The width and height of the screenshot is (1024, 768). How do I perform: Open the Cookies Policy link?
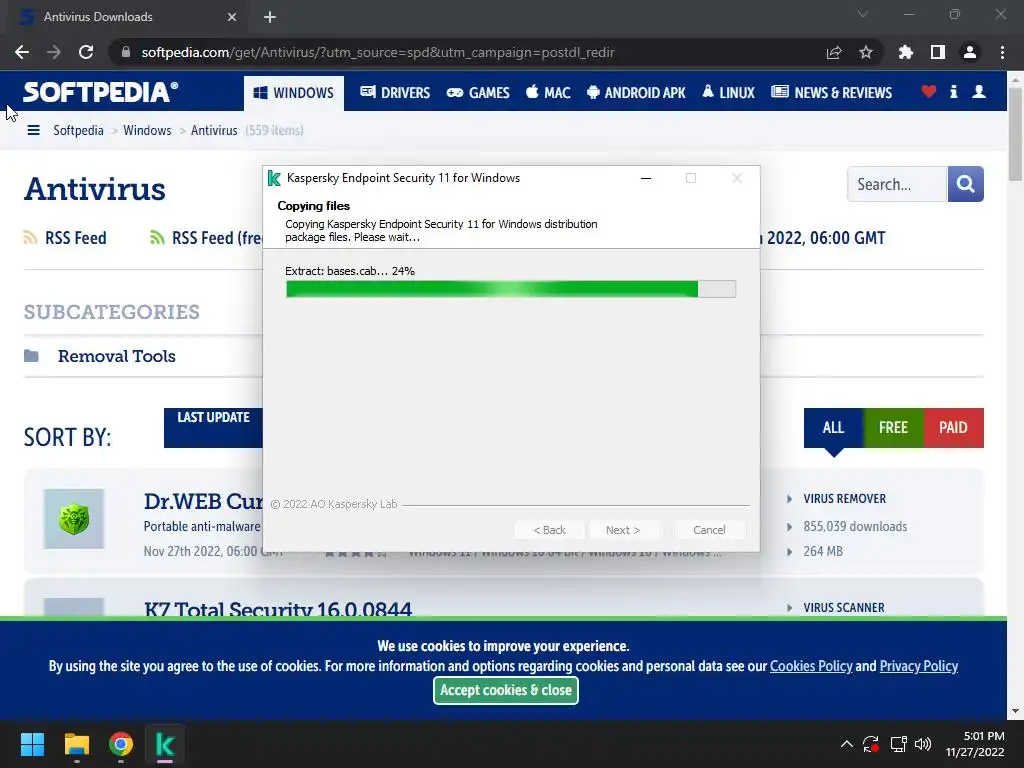[x=811, y=666]
